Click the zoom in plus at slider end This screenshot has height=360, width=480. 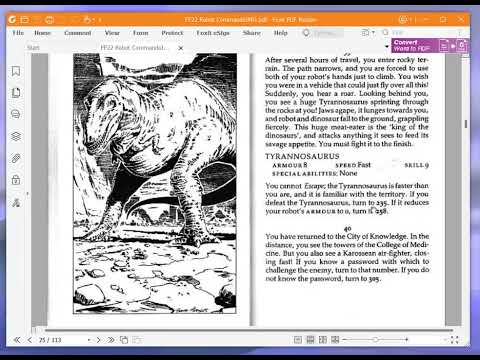tap(407, 340)
